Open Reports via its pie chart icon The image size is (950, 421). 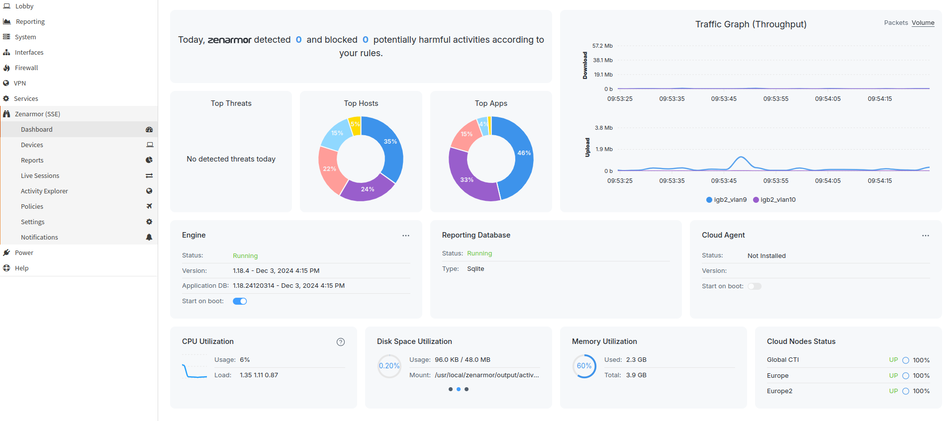tap(149, 160)
